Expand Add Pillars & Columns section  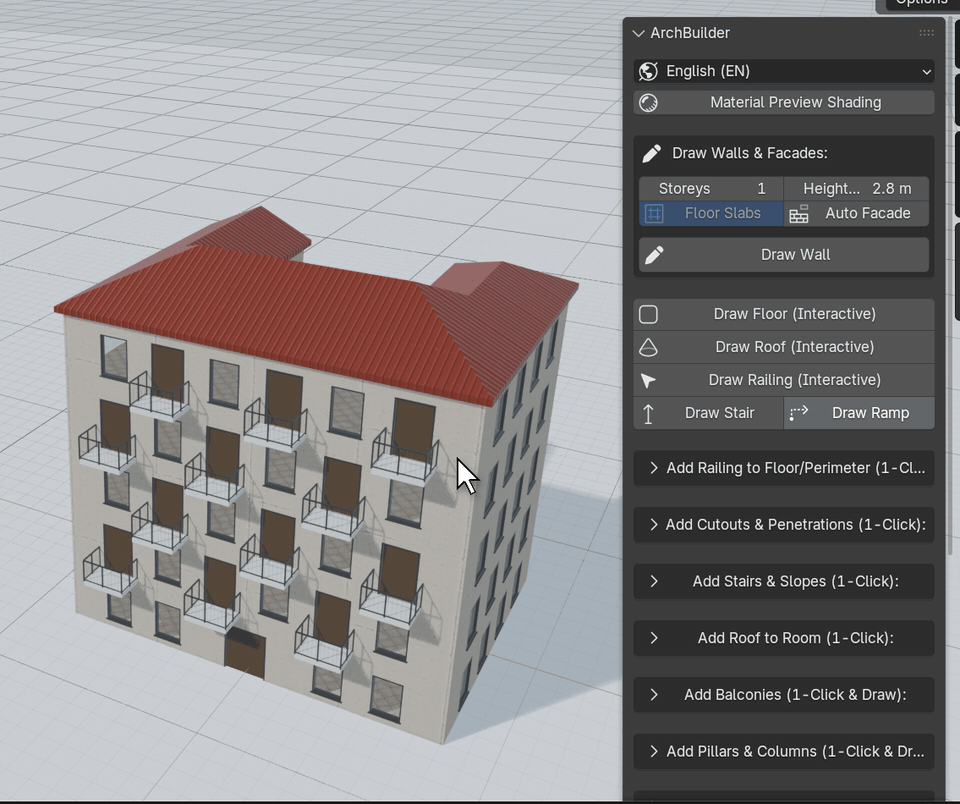pyautogui.click(x=784, y=752)
